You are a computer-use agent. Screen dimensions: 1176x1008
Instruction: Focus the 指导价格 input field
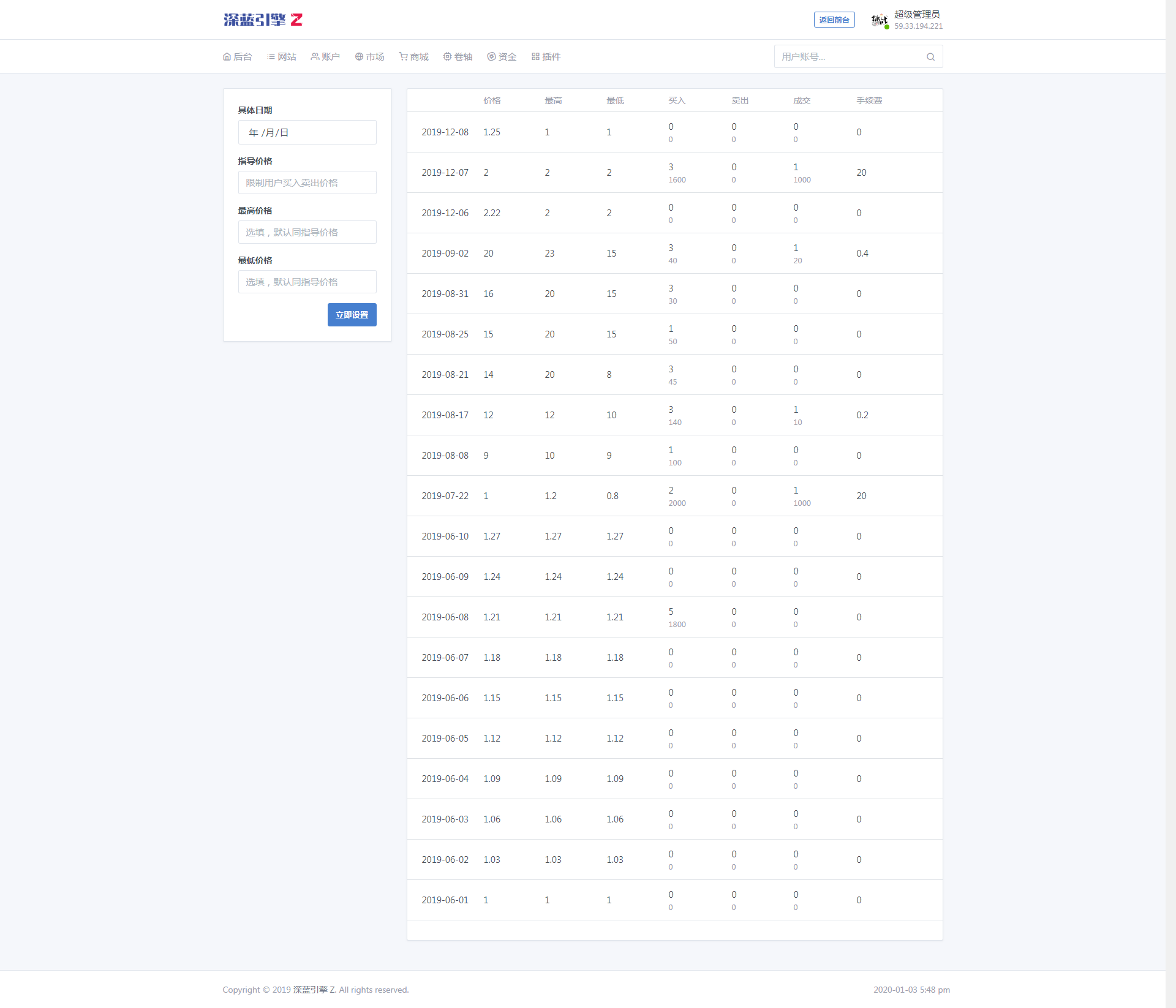coord(307,182)
